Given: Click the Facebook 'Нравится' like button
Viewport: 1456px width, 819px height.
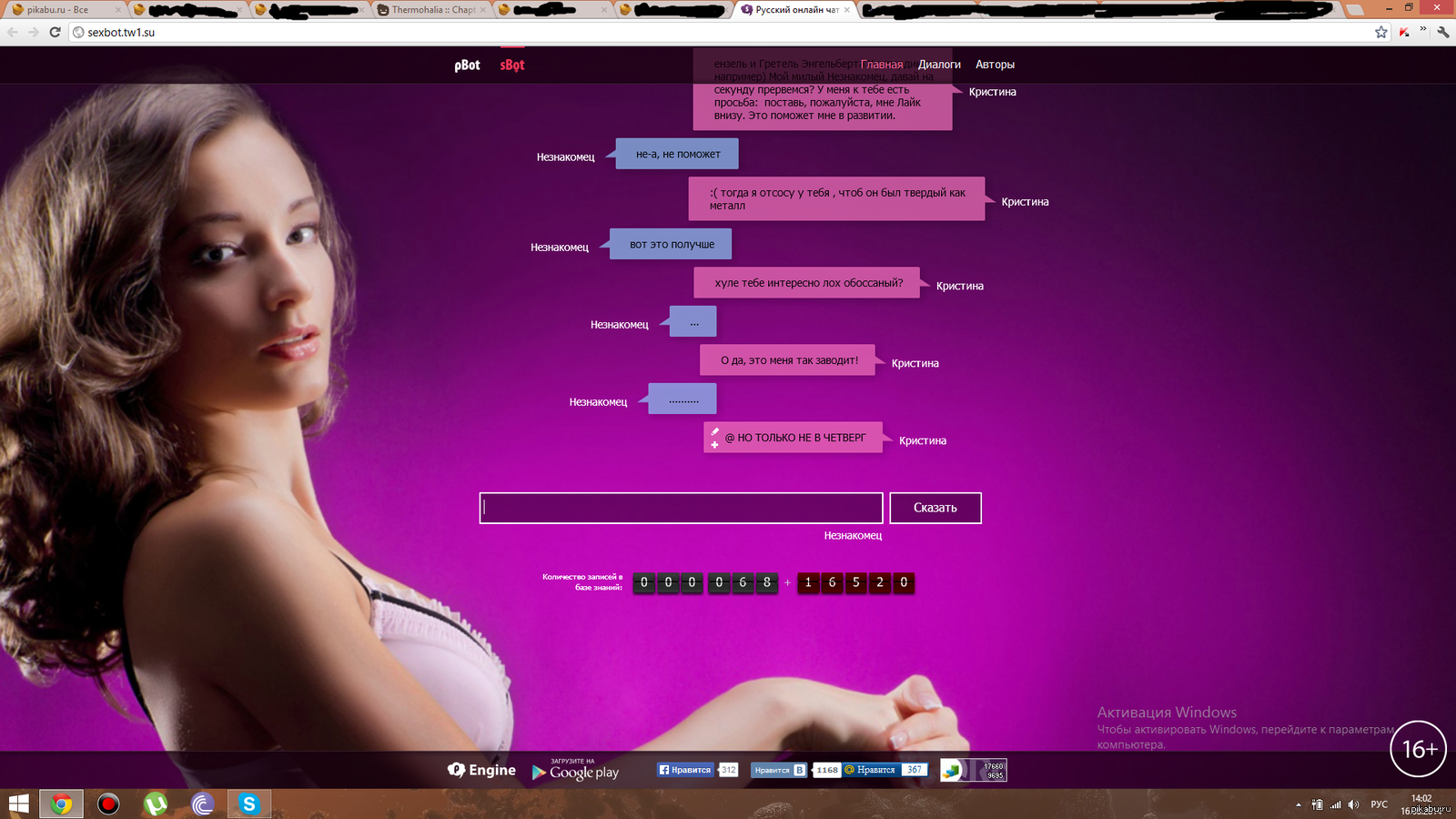Looking at the screenshot, I should 685,770.
